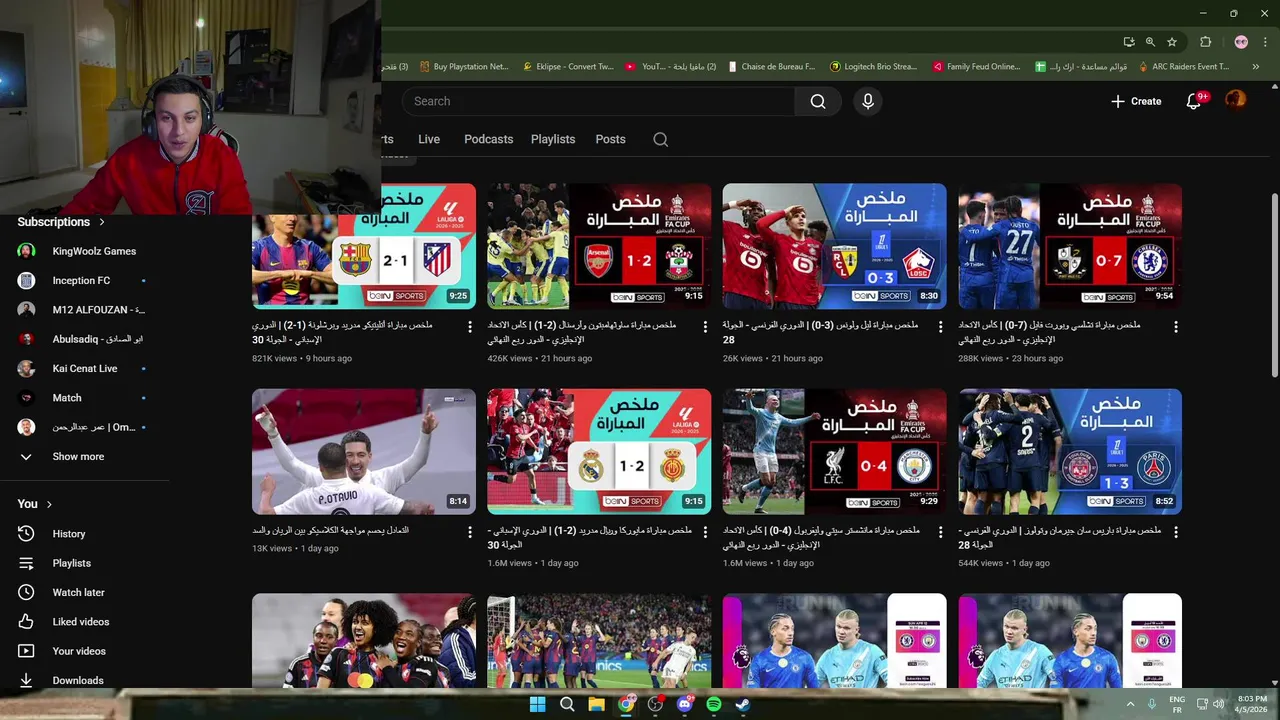Viewport: 1280px width, 720px height.
Task: Show hidden system tray icons
Action: (x=1131, y=704)
